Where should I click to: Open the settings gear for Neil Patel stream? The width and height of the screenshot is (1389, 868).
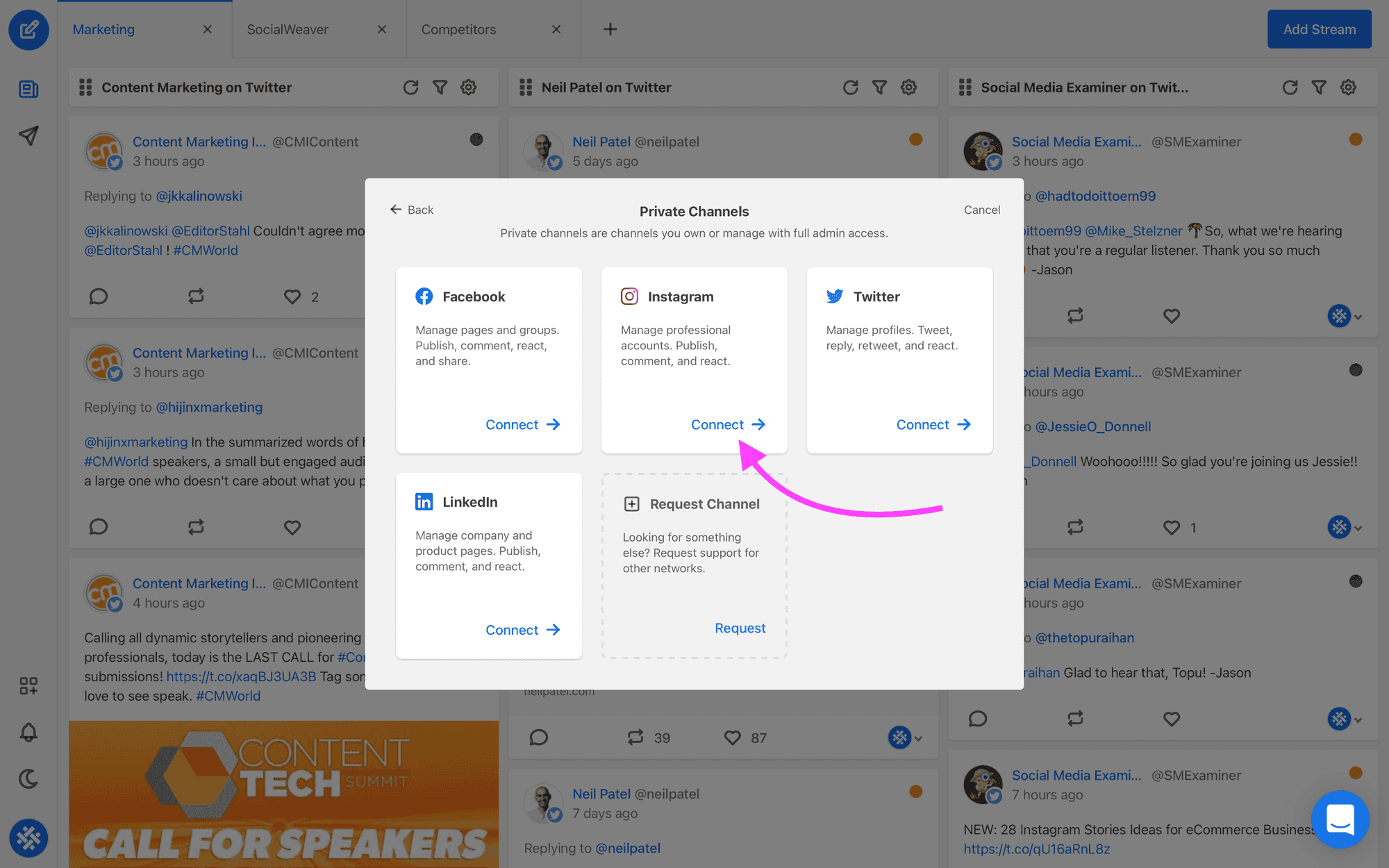click(x=908, y=87)
